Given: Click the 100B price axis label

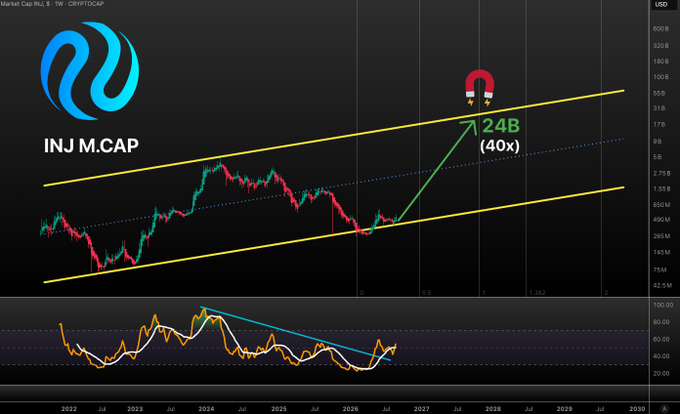Looking at the screenshot, I should (661, 77).
